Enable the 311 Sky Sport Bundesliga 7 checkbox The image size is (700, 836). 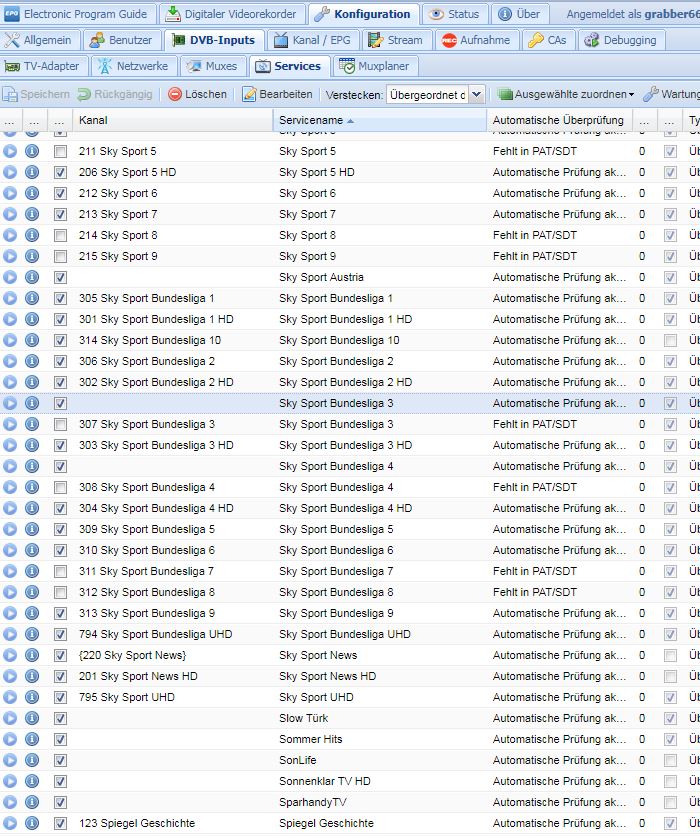click(x=60, y=571)
